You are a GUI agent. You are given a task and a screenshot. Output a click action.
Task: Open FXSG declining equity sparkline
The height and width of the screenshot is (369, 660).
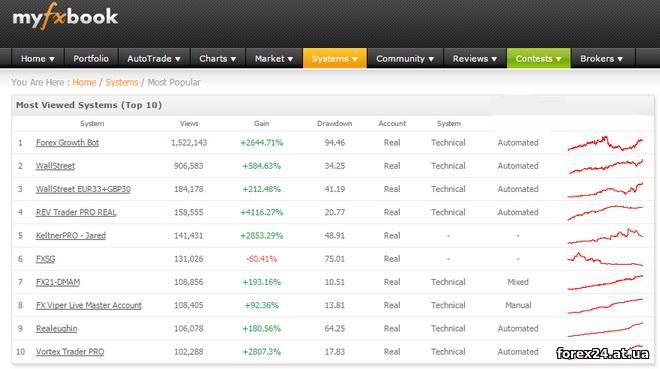[x=605, y=259]
